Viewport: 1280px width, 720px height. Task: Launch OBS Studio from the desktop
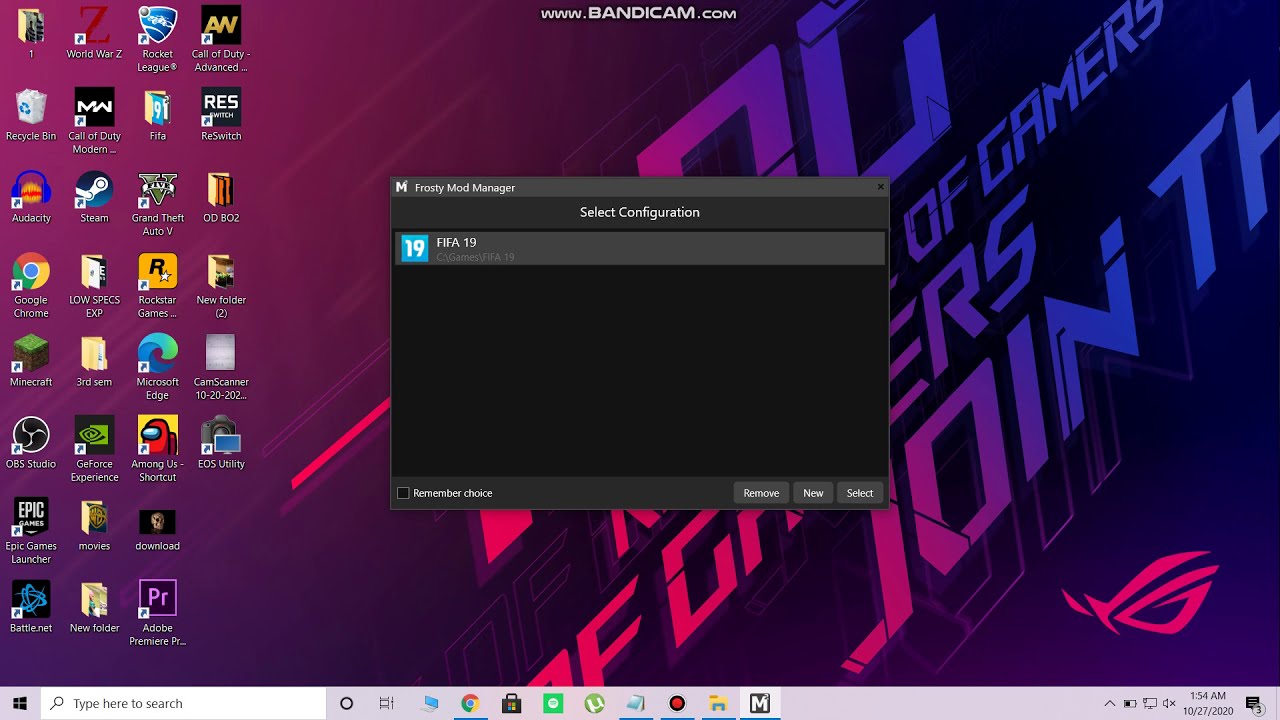point(31,444)
